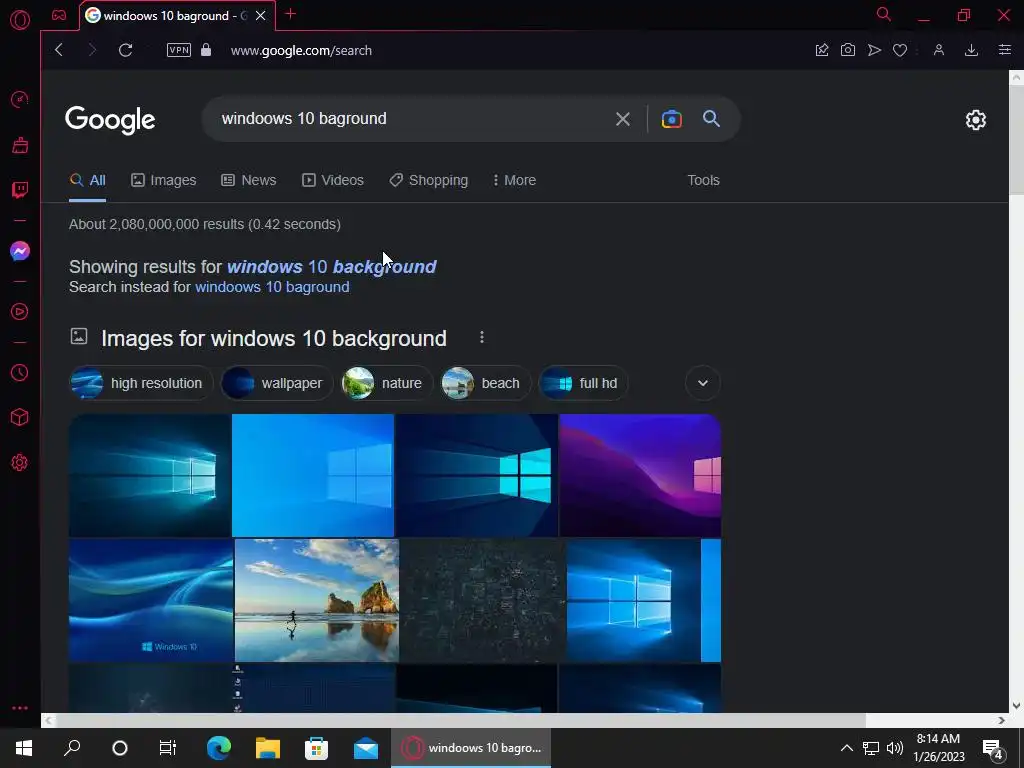Open File Explorer from taskbar

tap(268, 748)
